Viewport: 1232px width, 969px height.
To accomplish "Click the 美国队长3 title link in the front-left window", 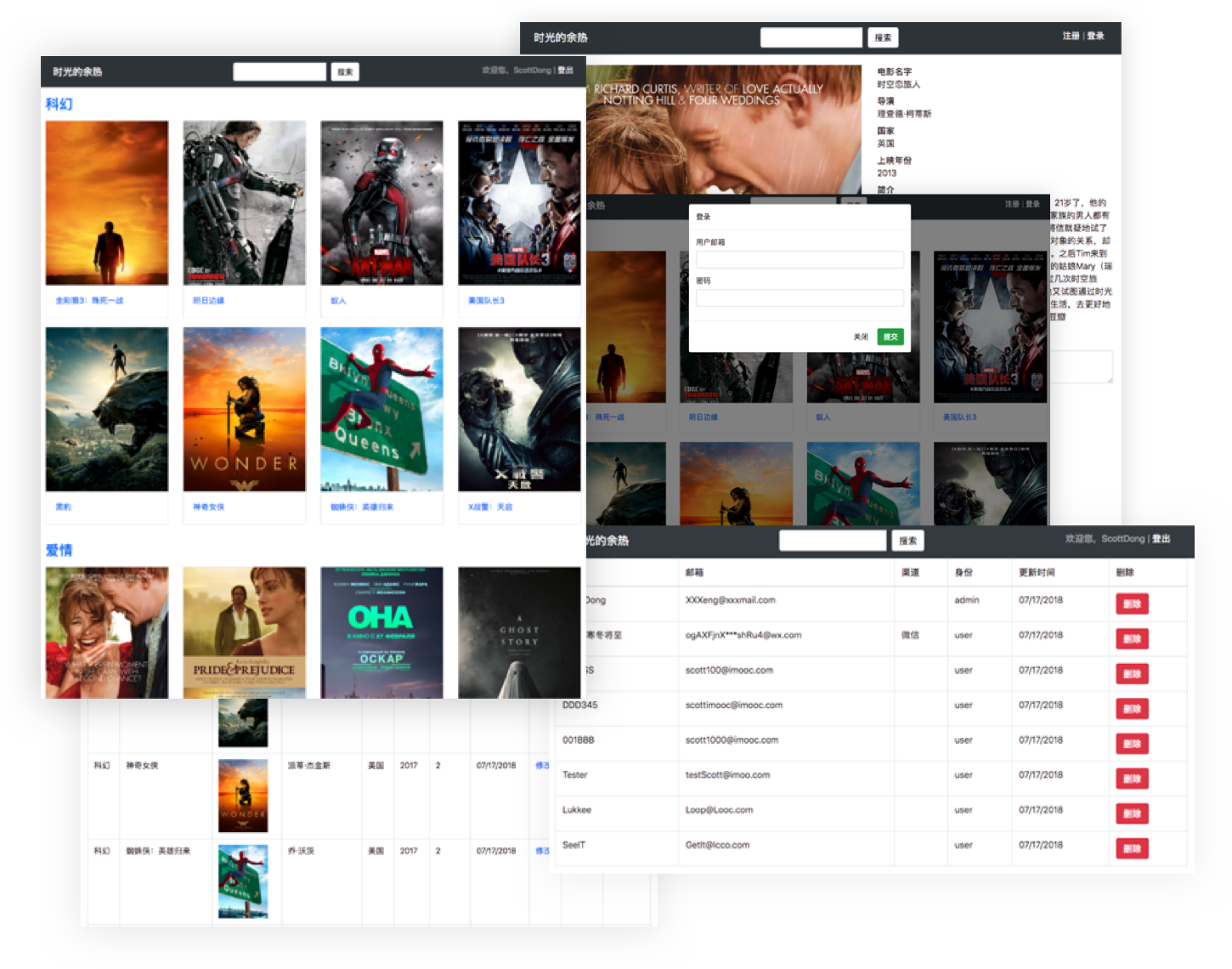I will (486, 301).
